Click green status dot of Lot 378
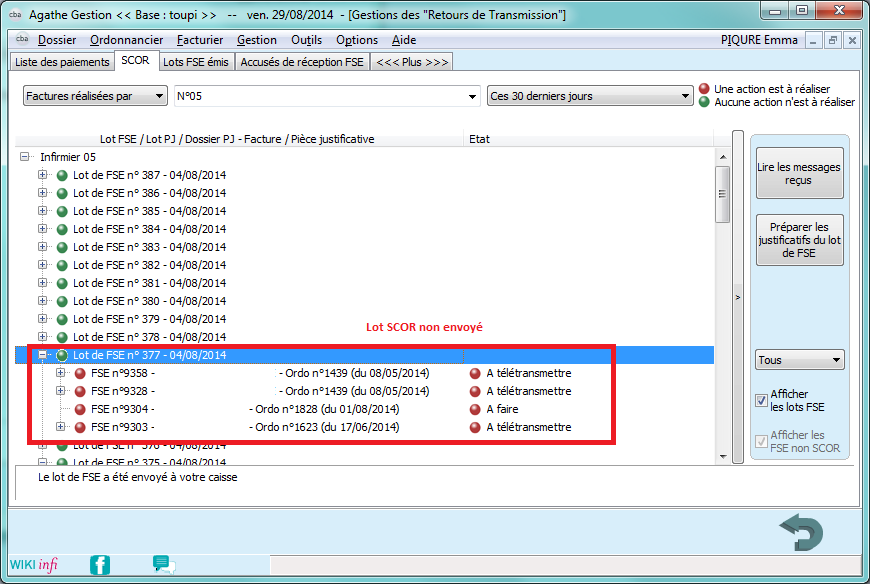870x584 pixels. click(x=62, y=337)
